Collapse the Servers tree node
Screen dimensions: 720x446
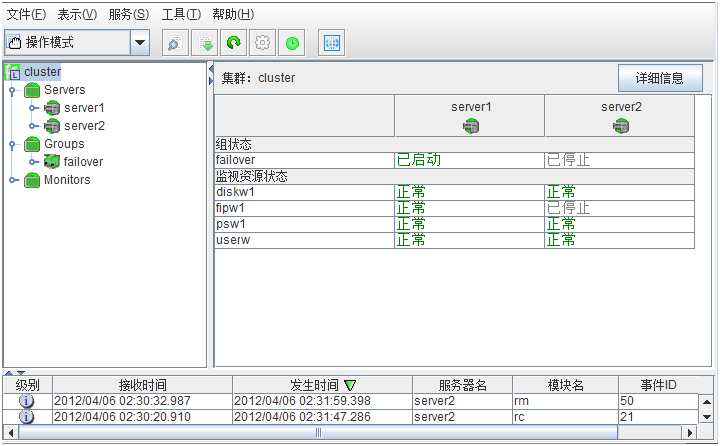(x=13, y=90)
